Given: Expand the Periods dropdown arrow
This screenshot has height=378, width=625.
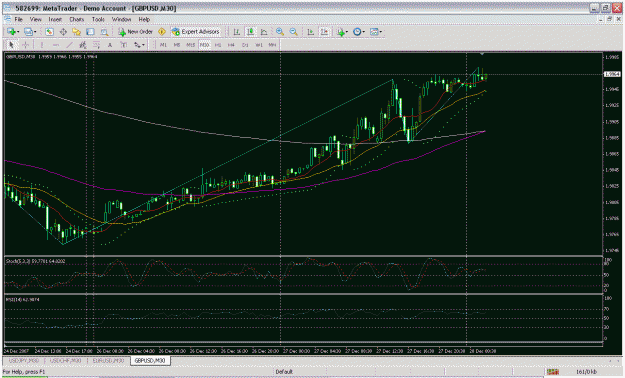Looking at the screenshot, I should point(364,32).
